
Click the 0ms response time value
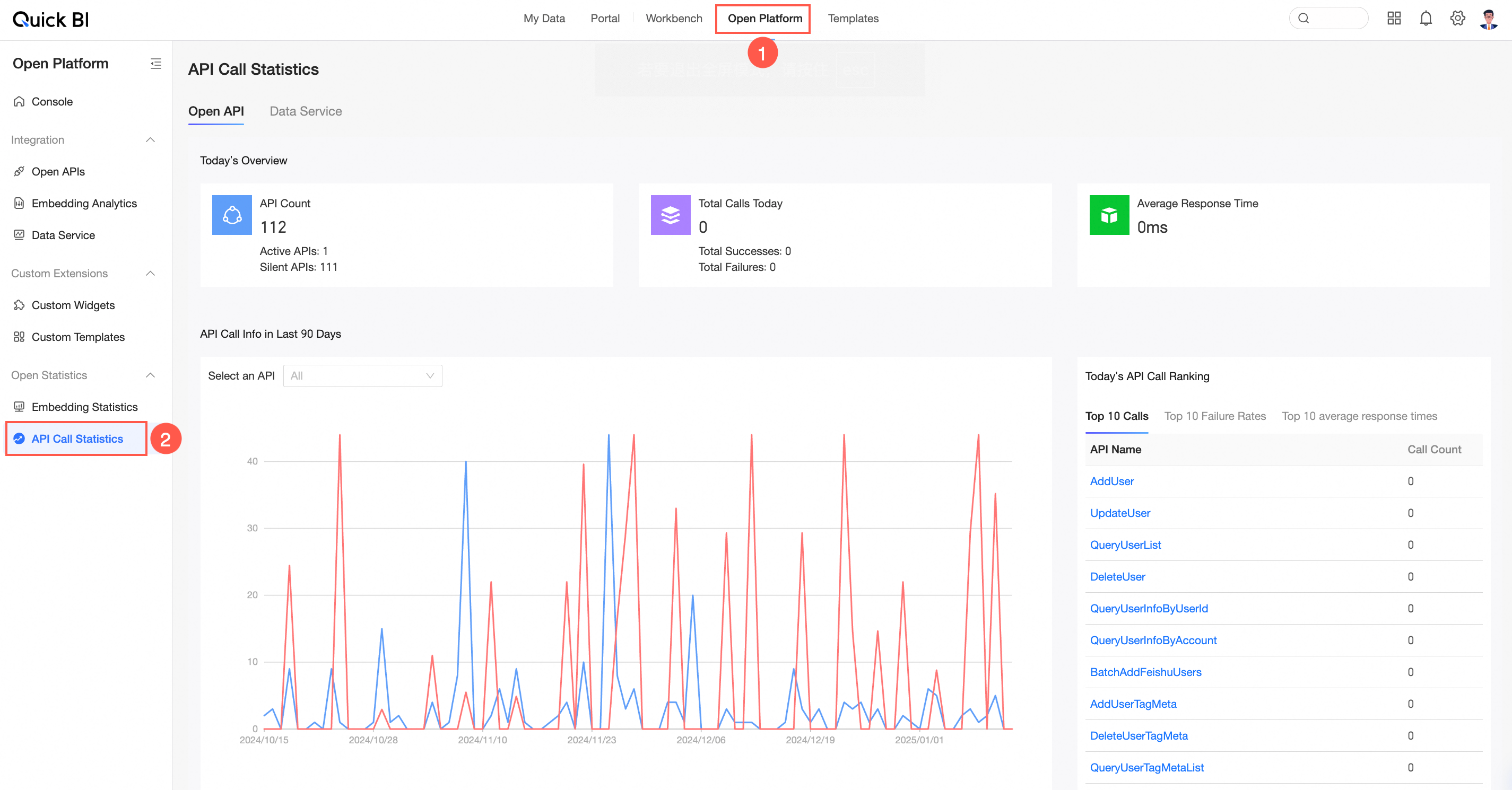point(1152,227)
